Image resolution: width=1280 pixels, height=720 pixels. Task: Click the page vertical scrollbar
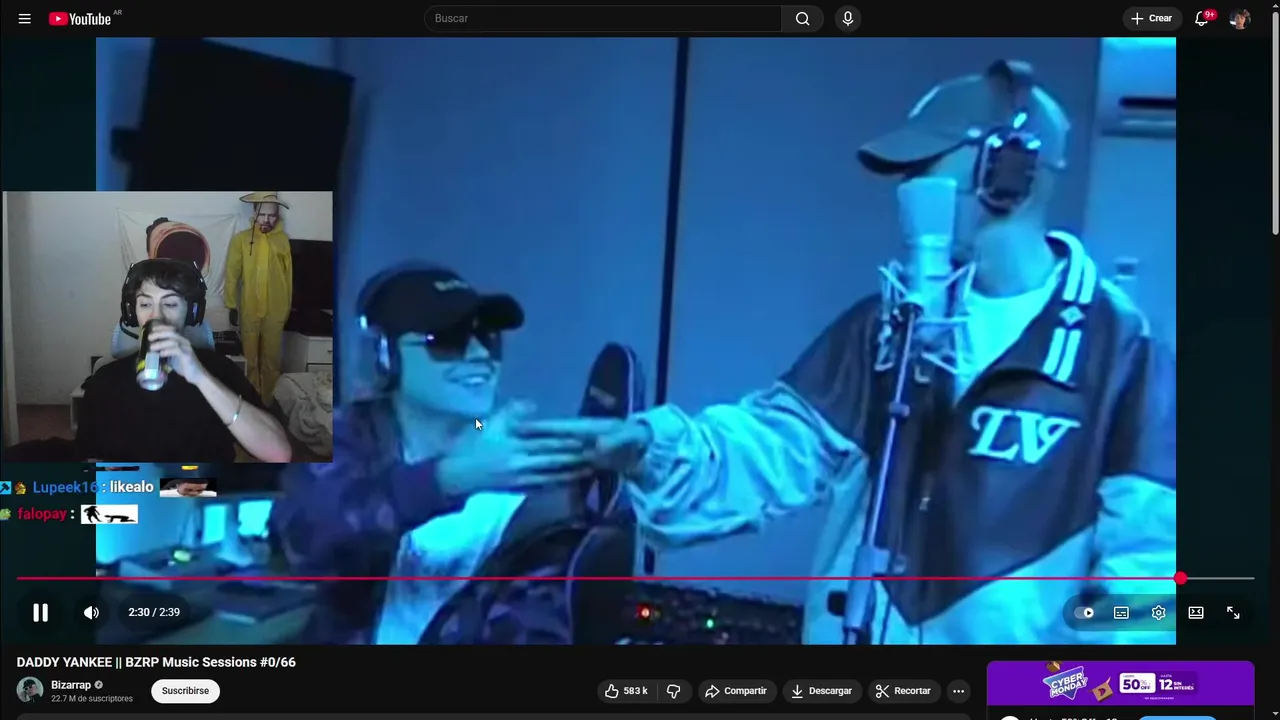[x=1274, y=125]
